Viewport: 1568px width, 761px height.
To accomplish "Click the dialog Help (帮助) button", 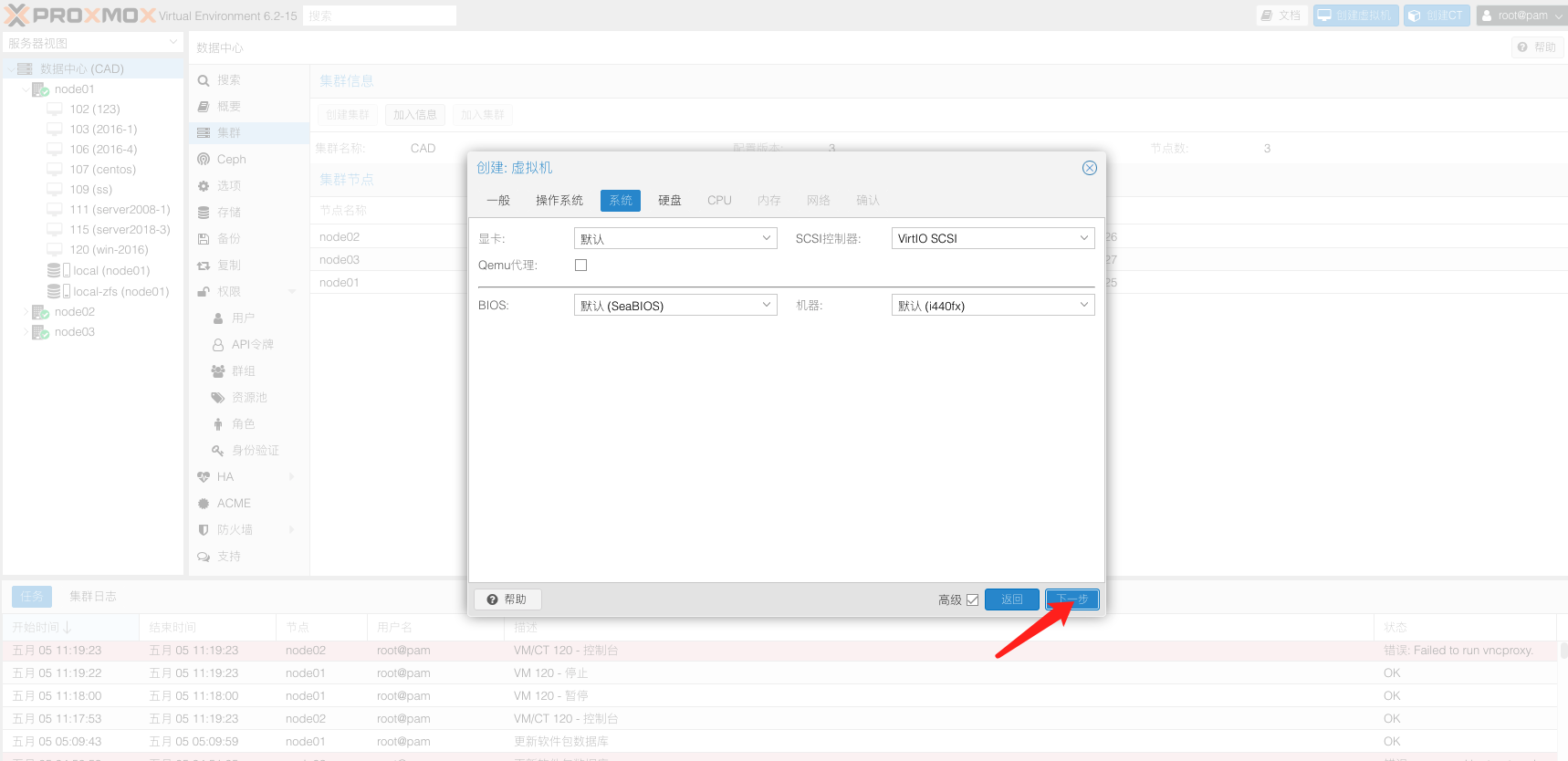I will (x=507, y=599).
